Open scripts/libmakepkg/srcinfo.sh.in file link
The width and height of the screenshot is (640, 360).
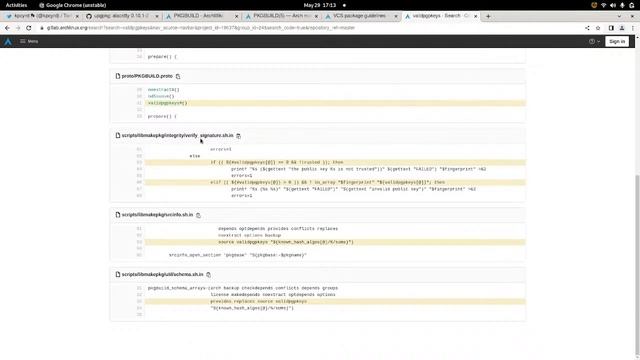(157, 215)
